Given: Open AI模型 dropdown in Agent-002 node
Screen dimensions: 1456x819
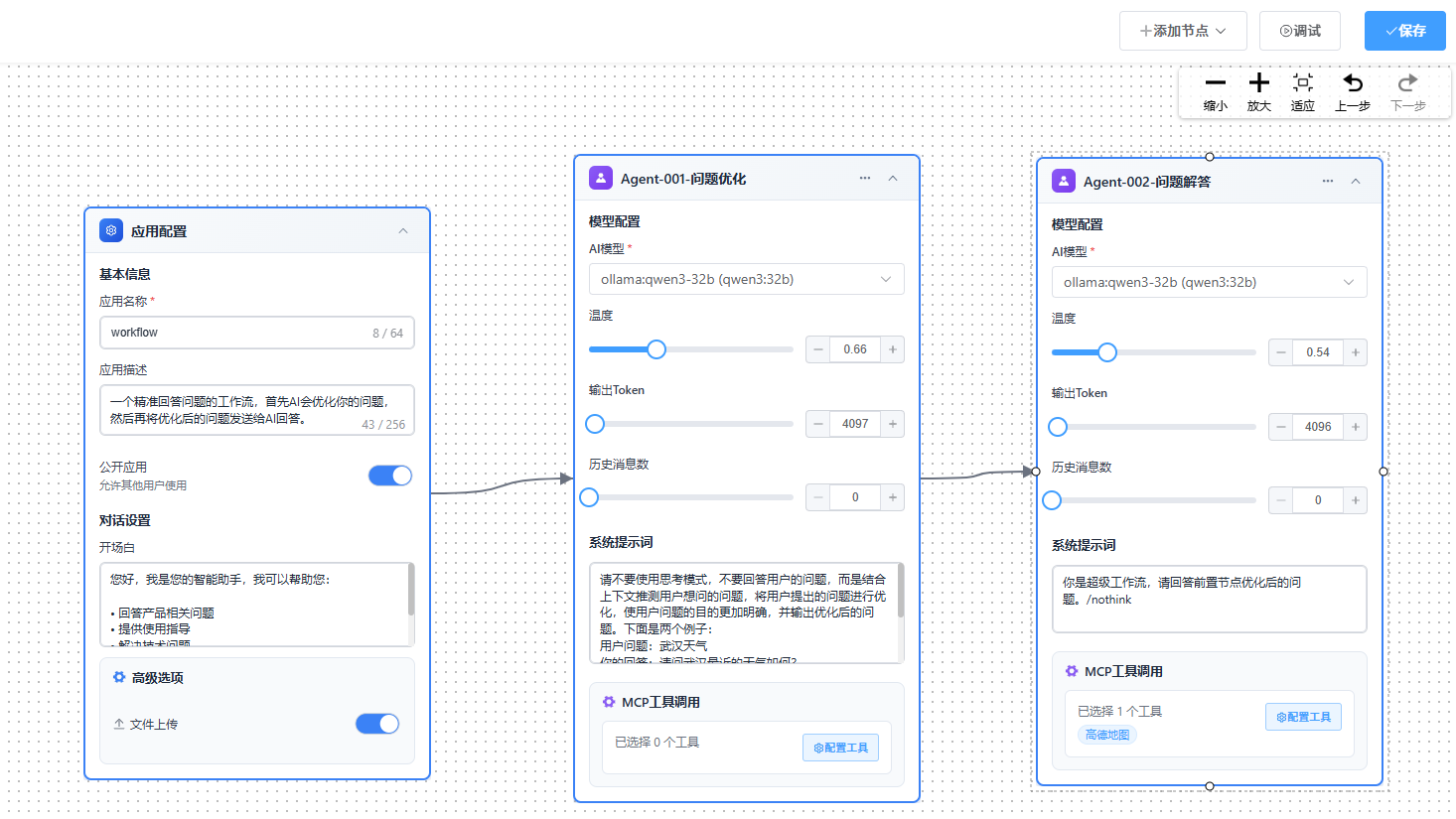Looking at the screenshot, I should [x=1209, y=282].
